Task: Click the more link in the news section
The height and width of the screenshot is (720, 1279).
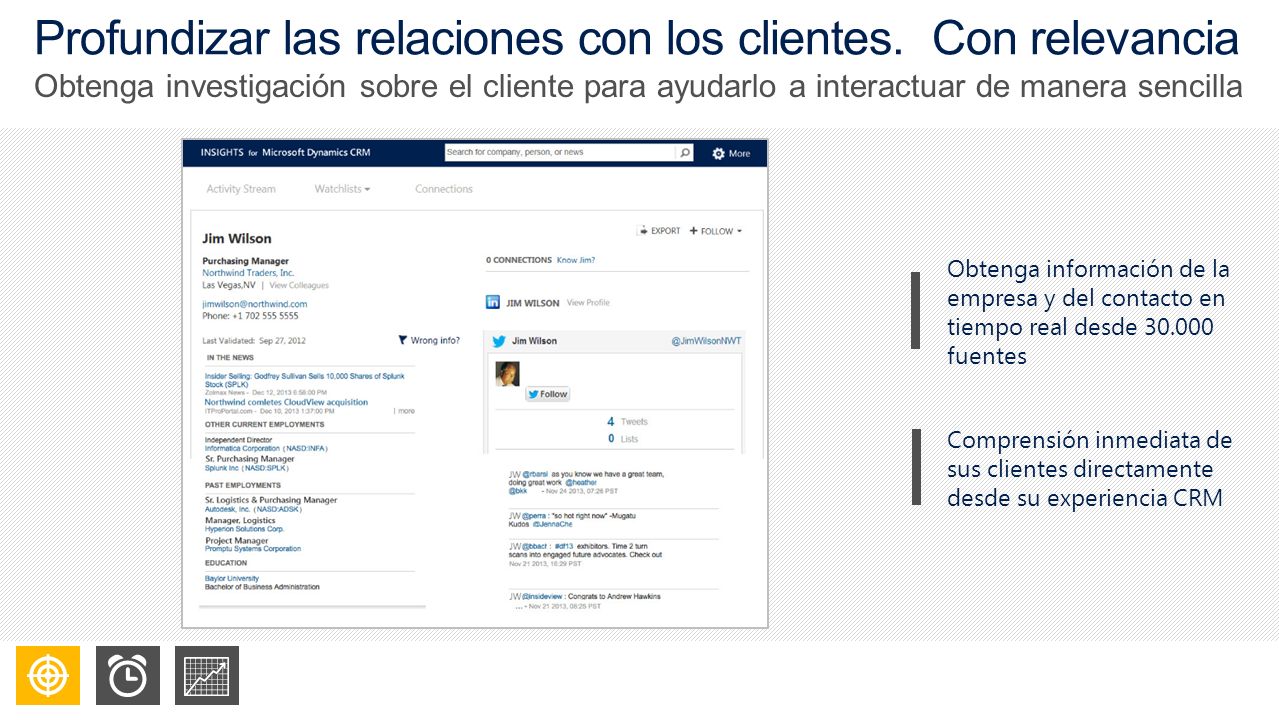Action: (x=406, y=411)
